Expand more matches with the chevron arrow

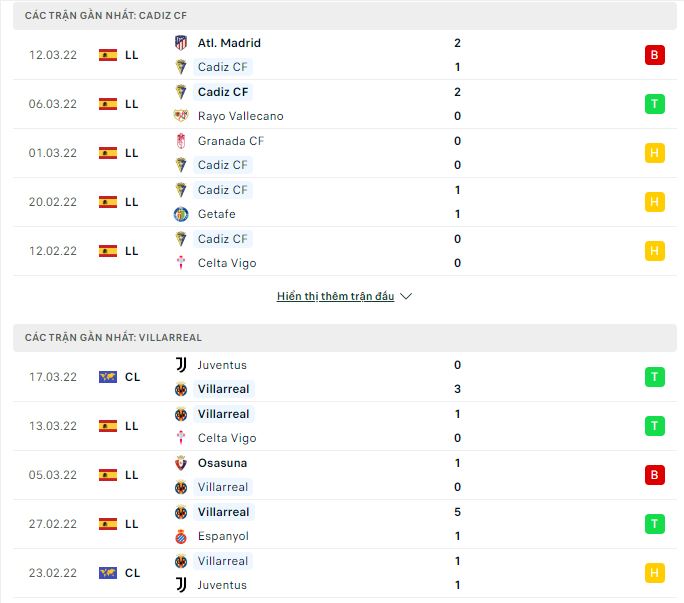(406, 297)
